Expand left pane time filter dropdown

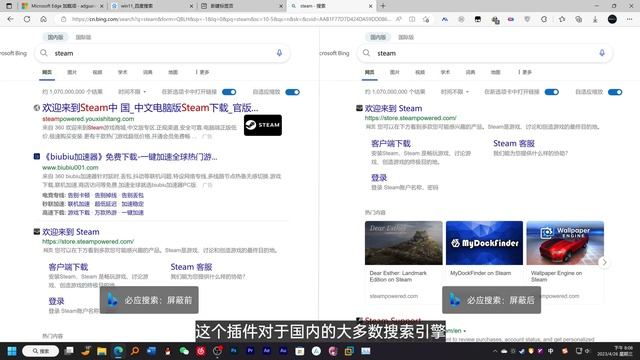(x=132, y=92)
